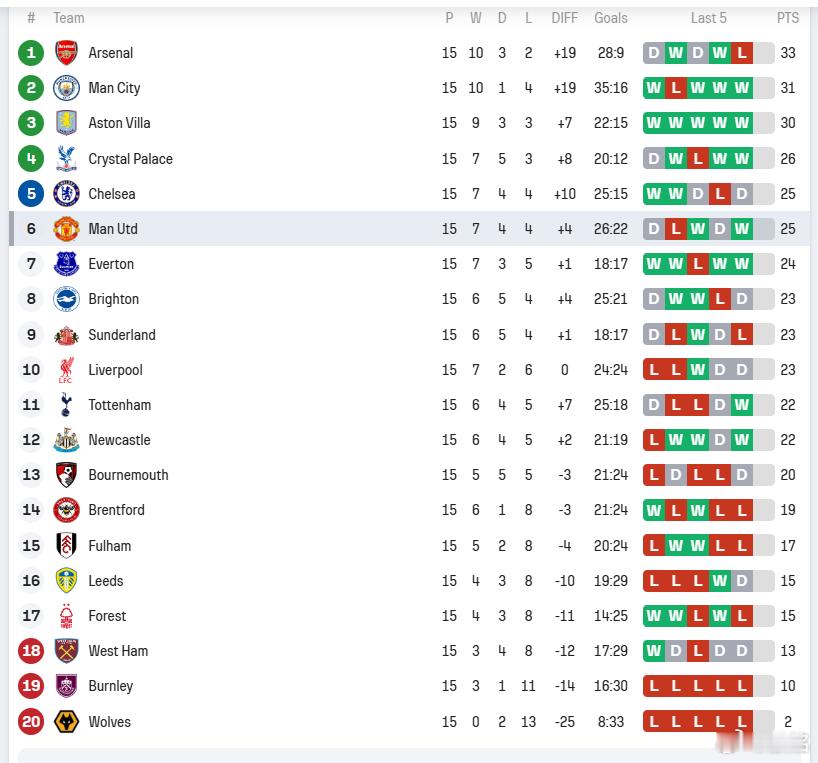Viewport: 818px width, 763px height.
Task: Click the Everton club crest
Action: coord(66,264)
